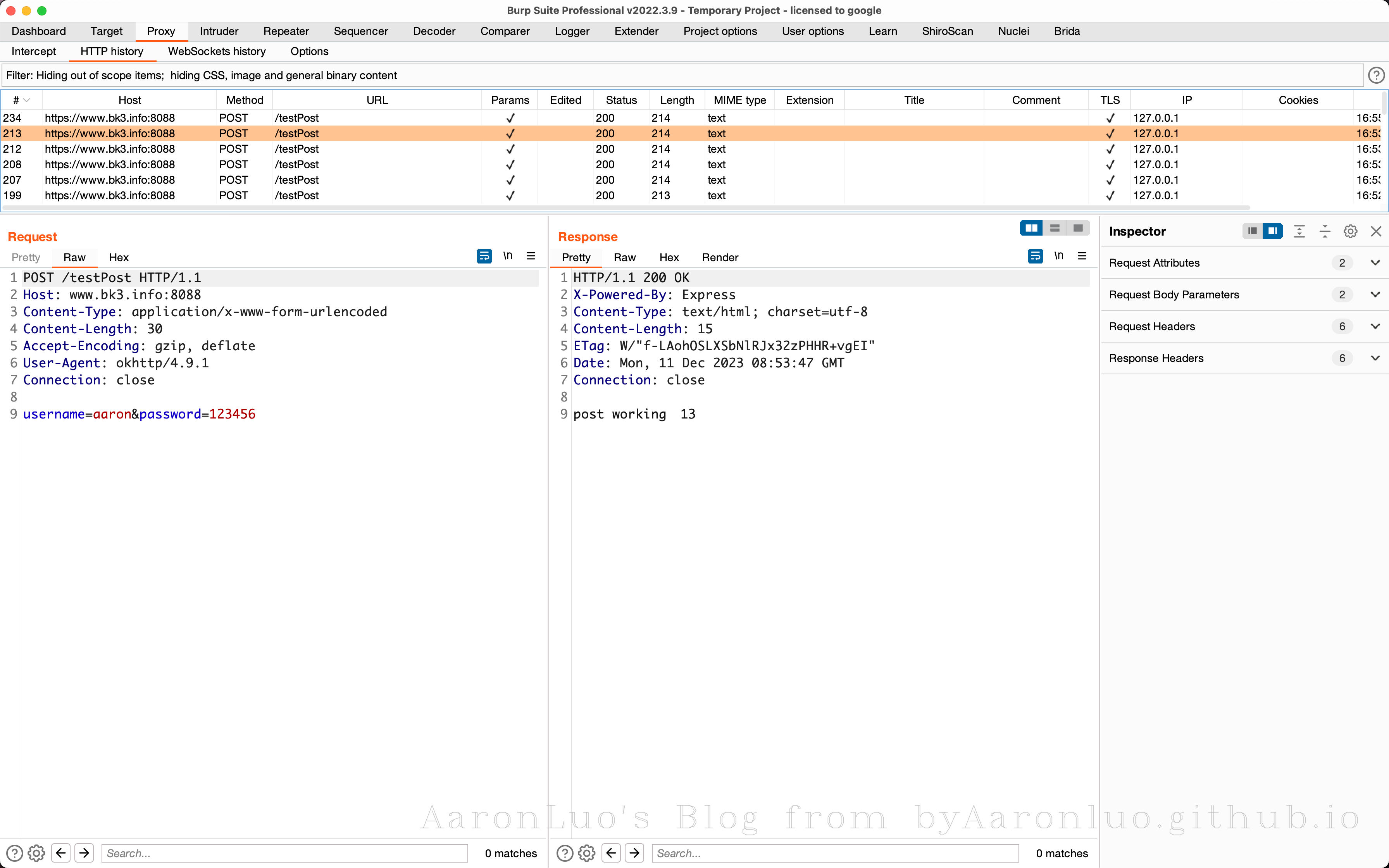
Task: Open Response panel hamburger menu
Action: click(1082, 256)
